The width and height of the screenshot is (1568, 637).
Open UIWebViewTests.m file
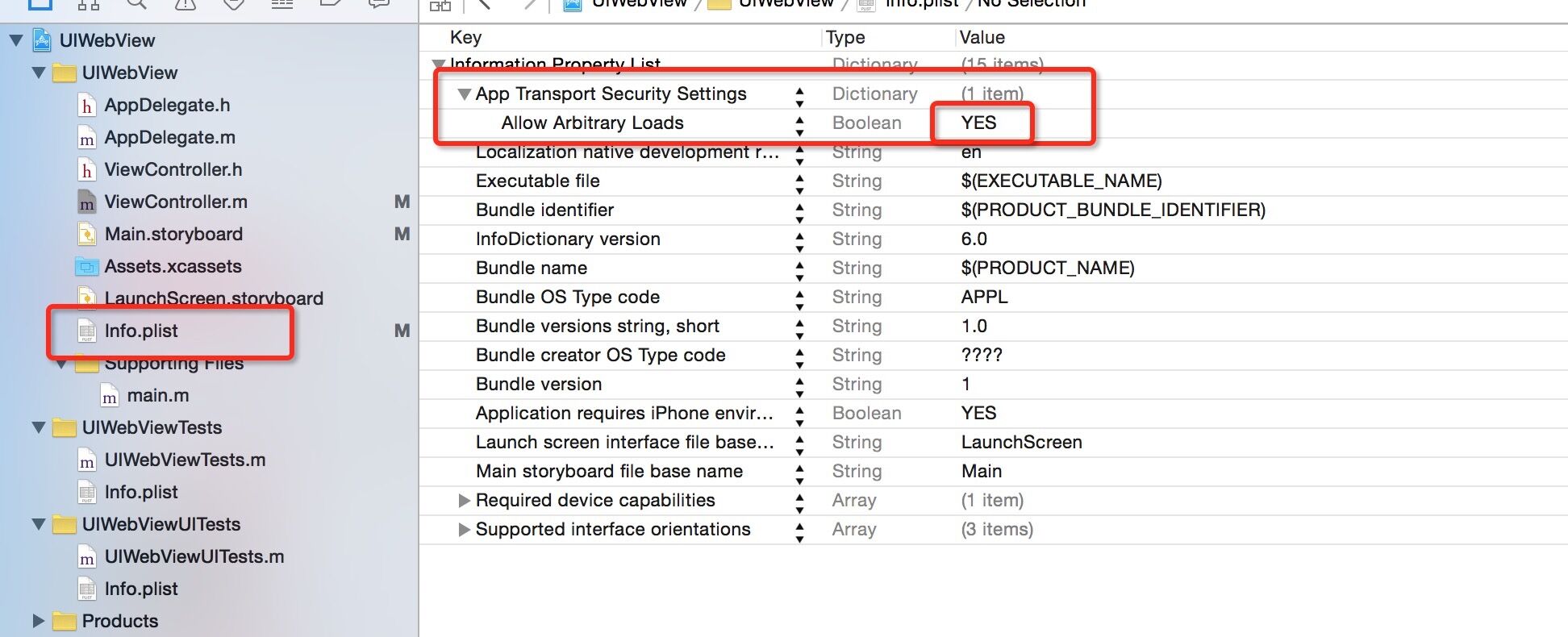pos(185,460)
